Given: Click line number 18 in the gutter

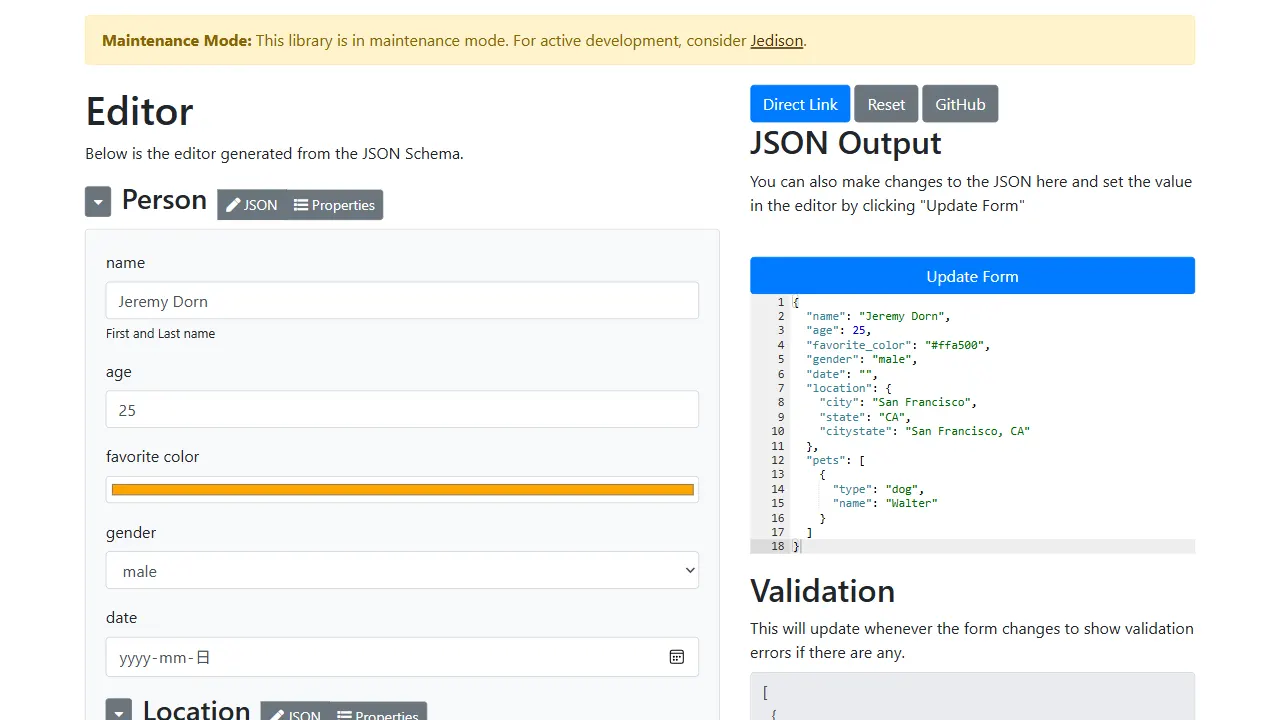Looking at the screenshot, I should [777, 547].
